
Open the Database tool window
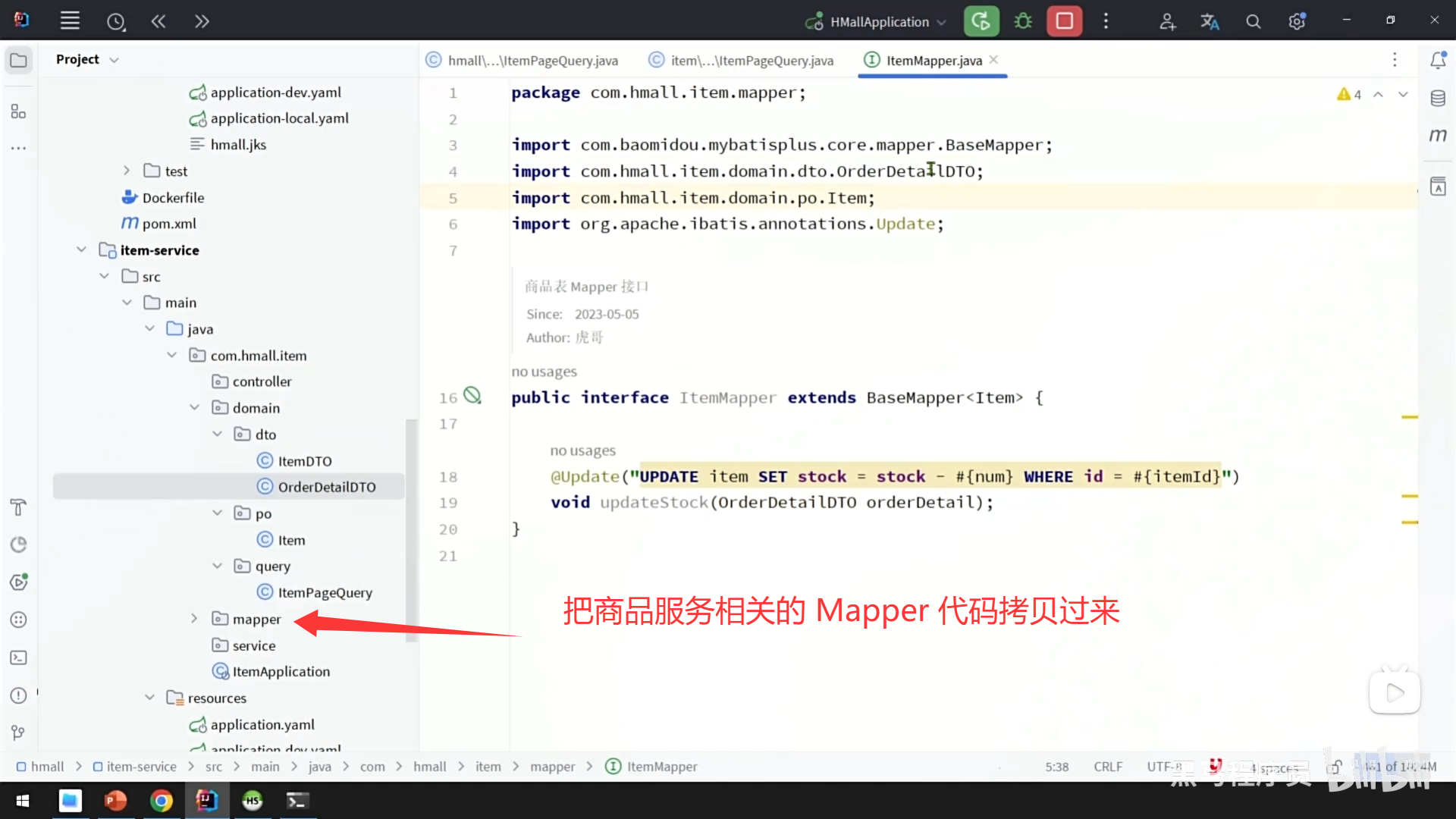(x=1438, y=99)
